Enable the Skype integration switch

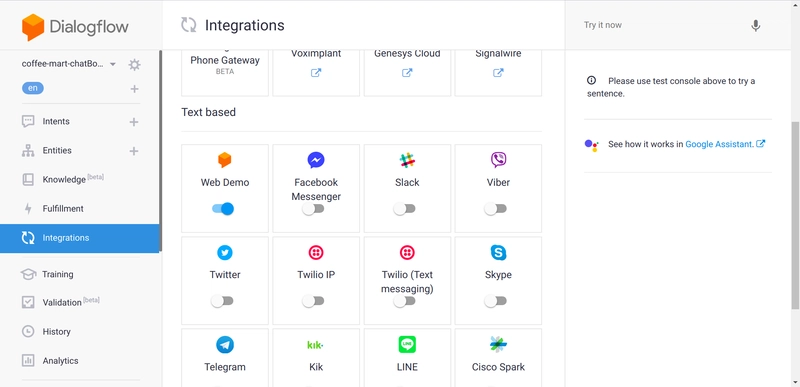pyautogui.click(x=495, y=301)
